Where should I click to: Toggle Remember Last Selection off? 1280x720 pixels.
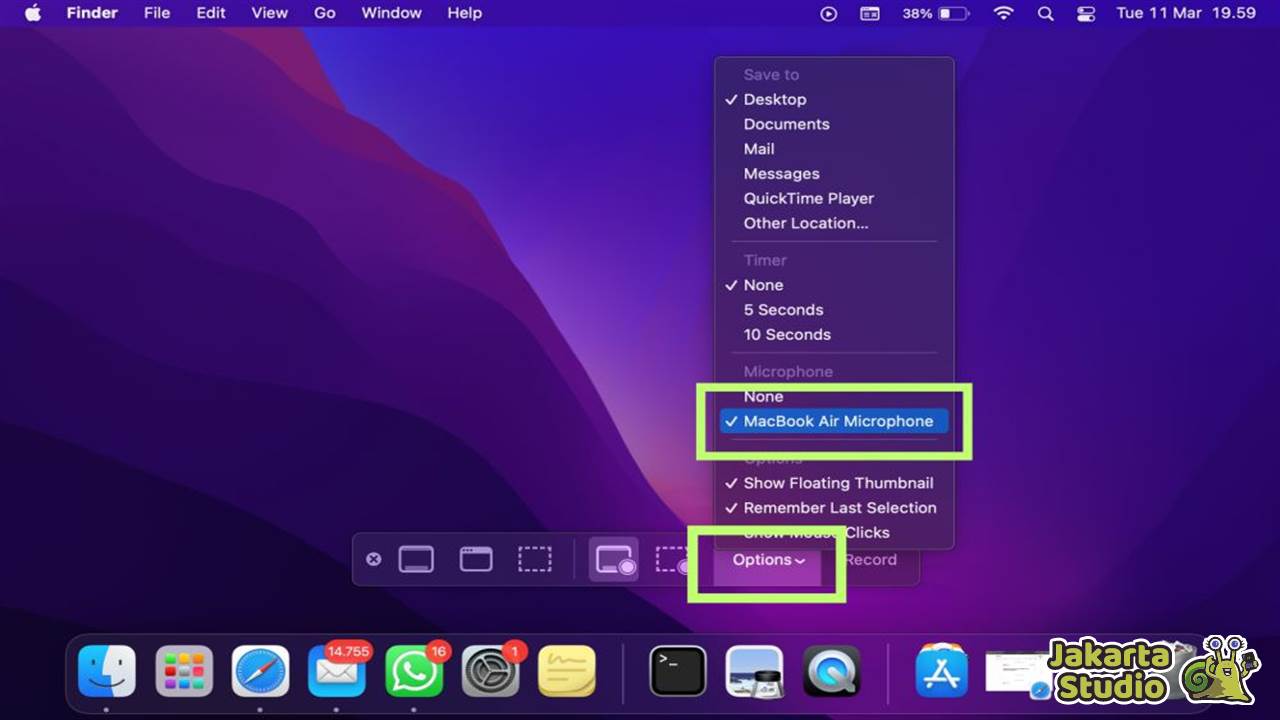[x=840, y=508]
